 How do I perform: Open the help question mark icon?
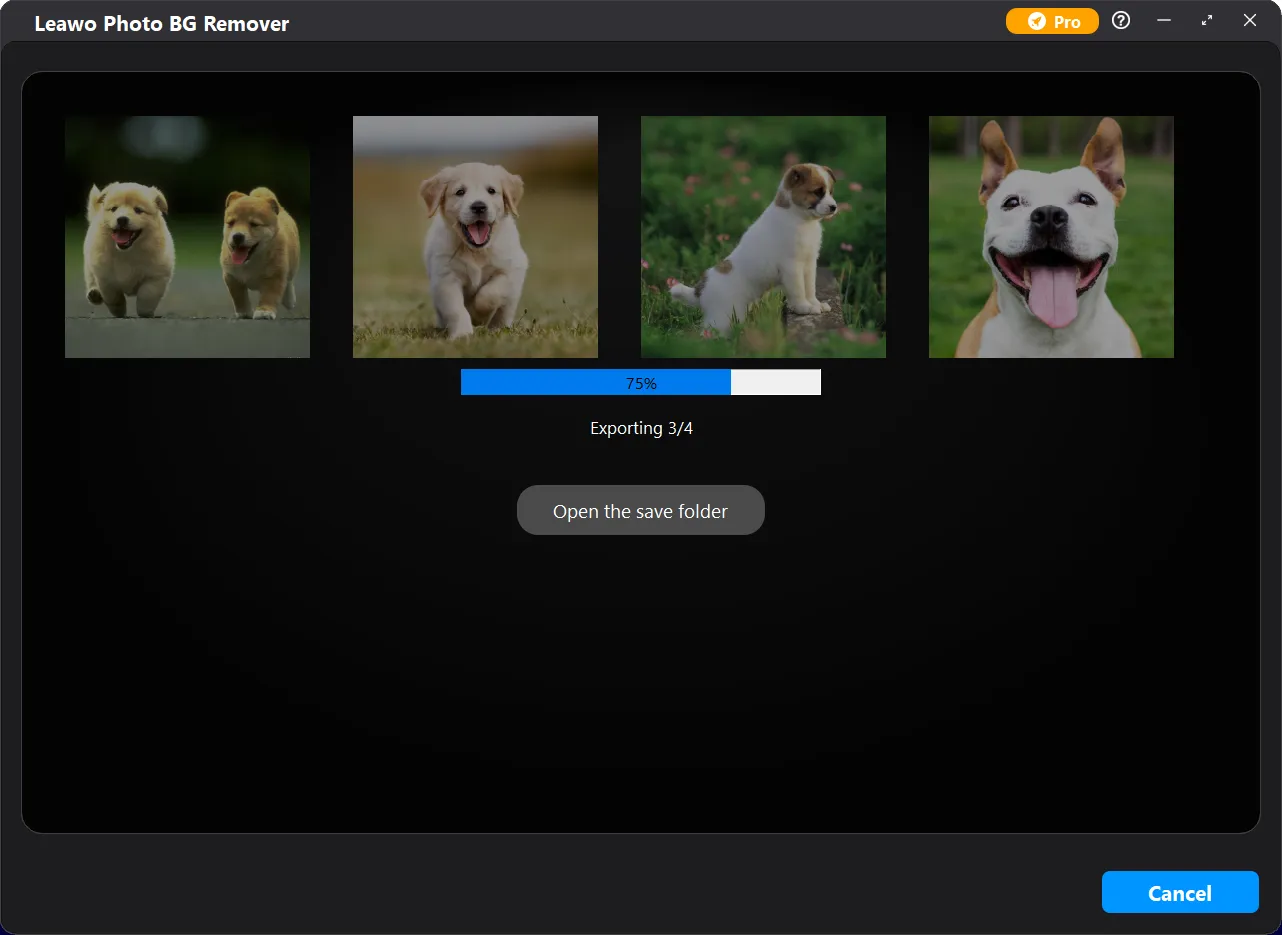tap(1121, 21)
